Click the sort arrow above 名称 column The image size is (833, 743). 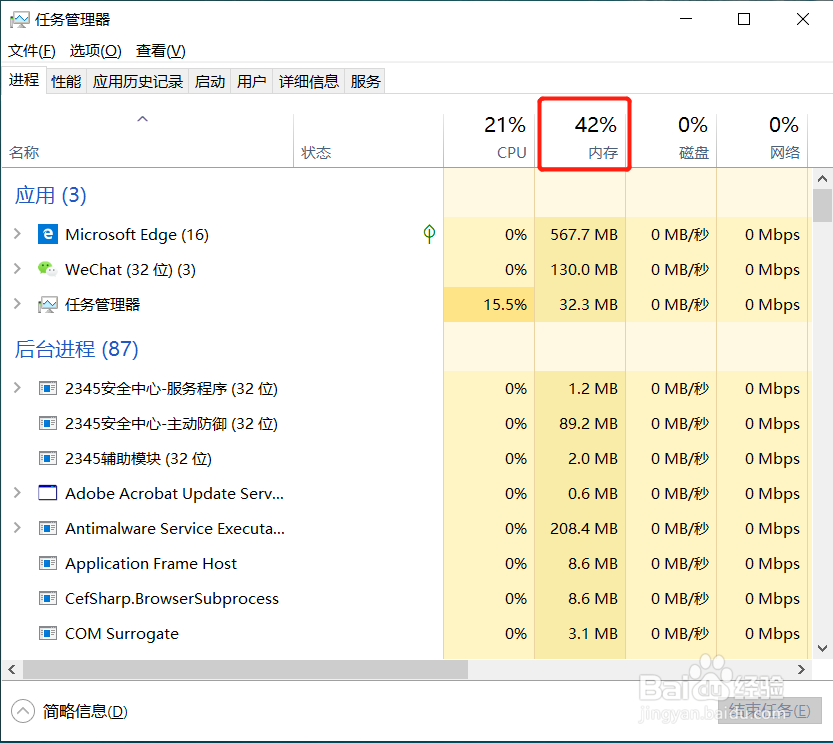(142, 119)
